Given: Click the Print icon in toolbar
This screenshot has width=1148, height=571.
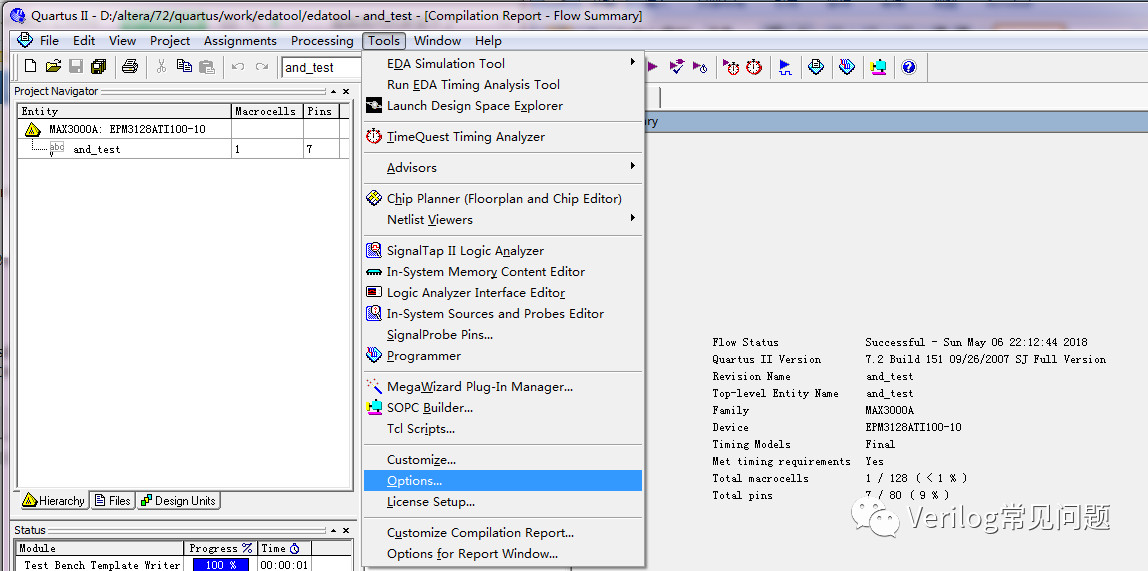Looking at the screenshot, I should coord(130,67).
